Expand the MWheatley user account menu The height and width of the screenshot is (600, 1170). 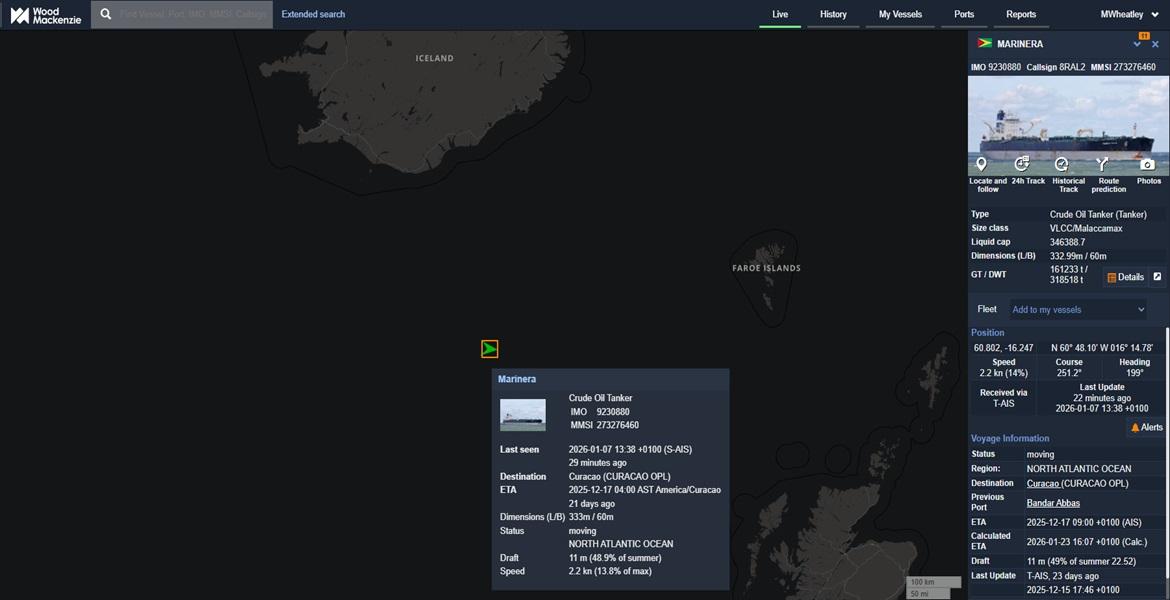tap(1129, 15)
